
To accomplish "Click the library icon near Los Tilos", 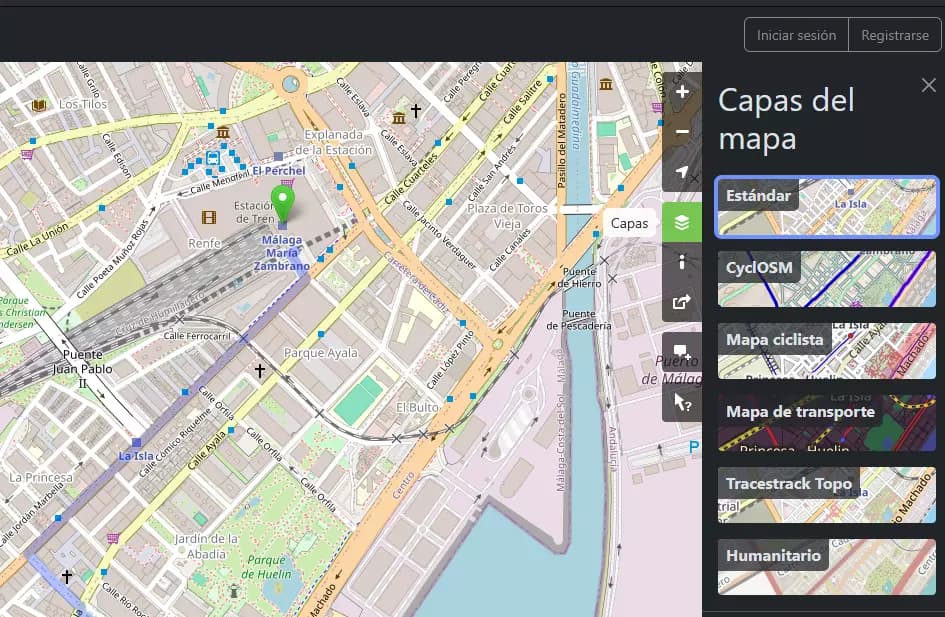I will (x=39, y=105).
